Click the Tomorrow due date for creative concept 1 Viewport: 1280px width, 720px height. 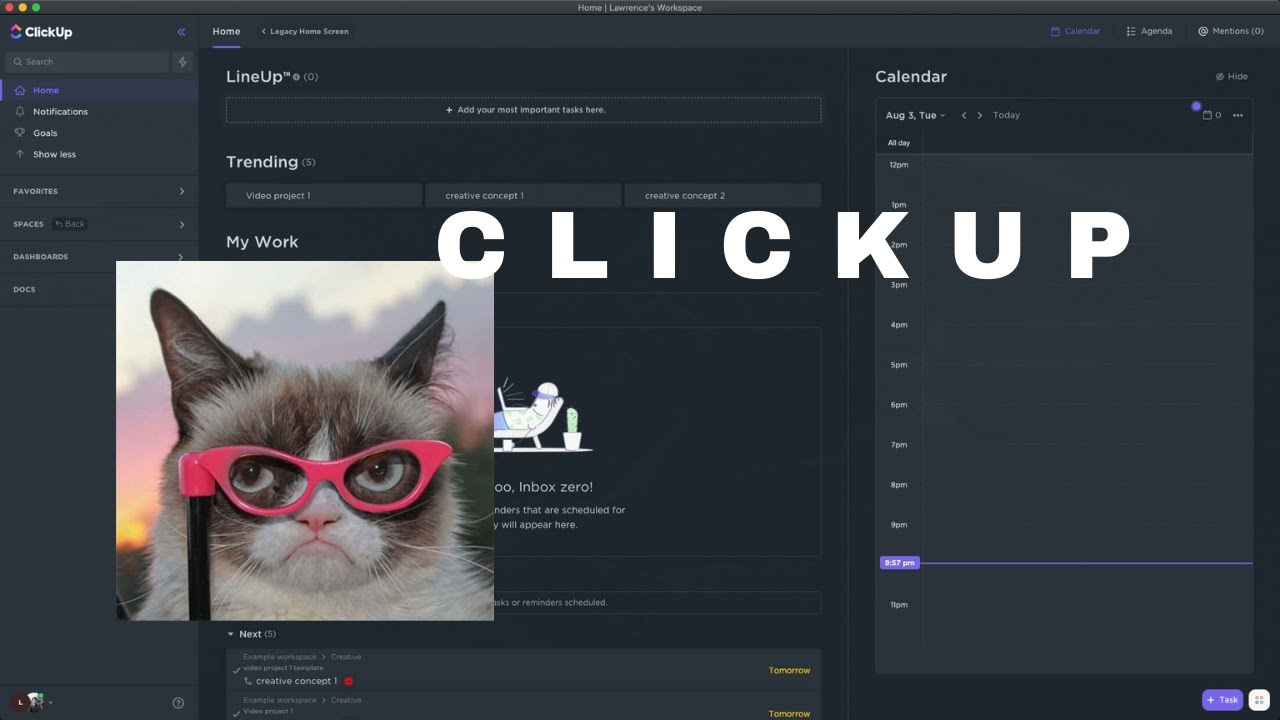point(789,670)
